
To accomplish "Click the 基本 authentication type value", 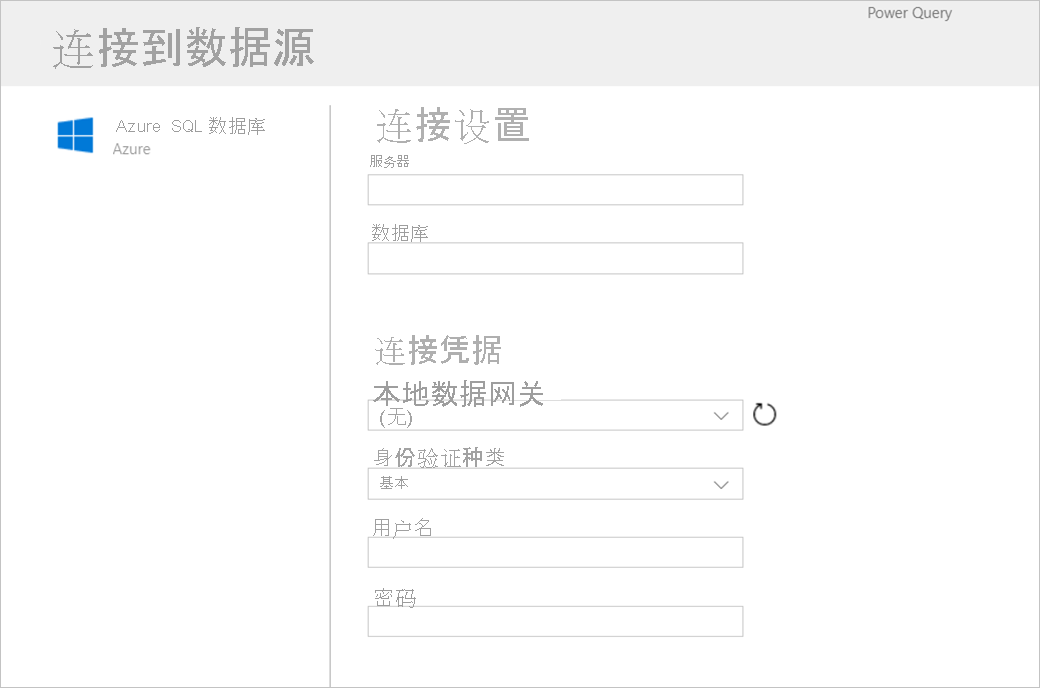I will click(394, 484).
